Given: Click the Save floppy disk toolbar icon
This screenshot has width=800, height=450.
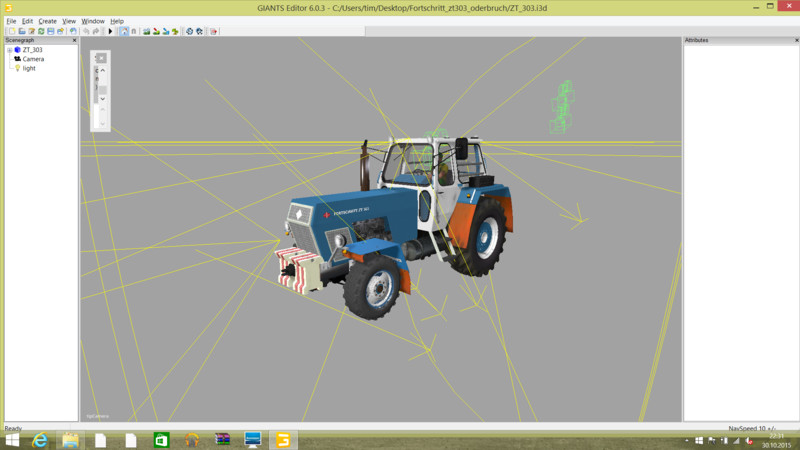Looking at the screenshot, I should tap(51, 32).
